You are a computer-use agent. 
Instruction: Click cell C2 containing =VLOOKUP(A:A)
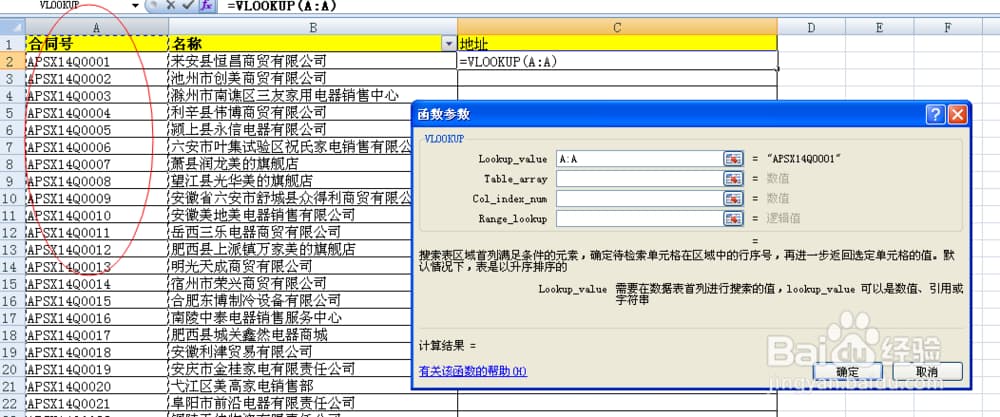click(x=617, y=61)
